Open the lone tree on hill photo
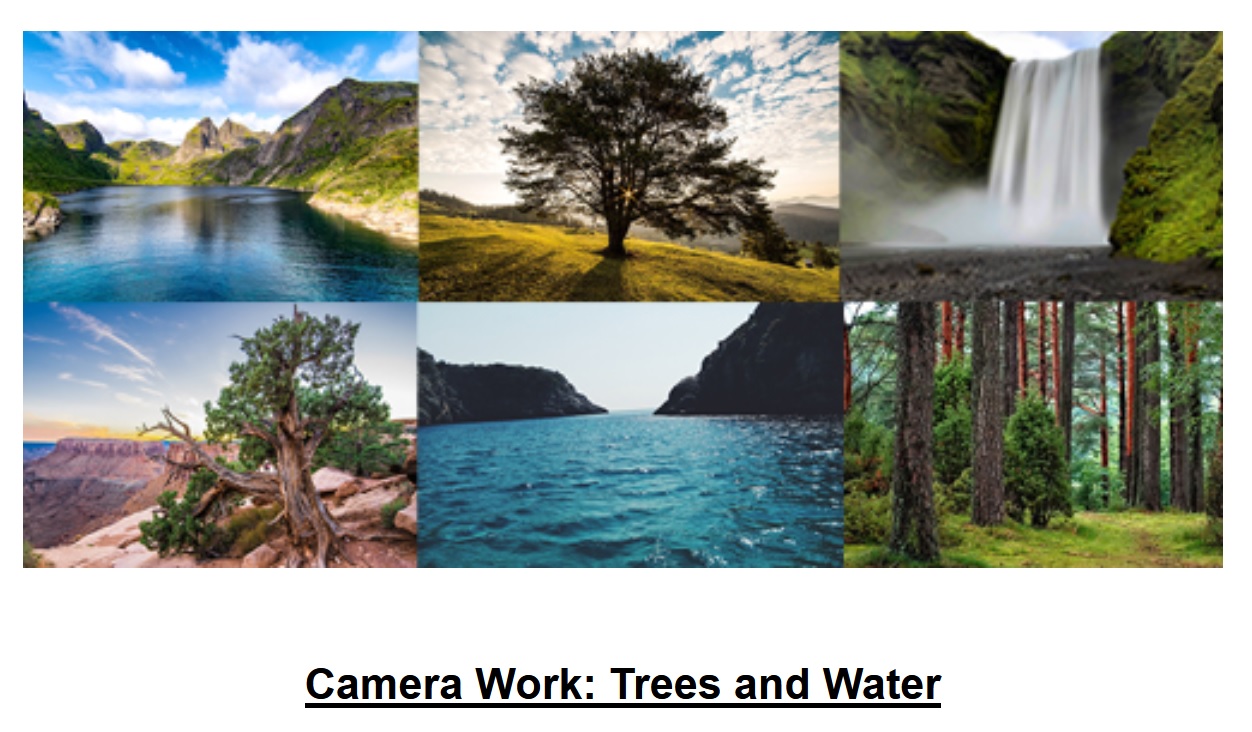The image size is (1252, 732). (x=629, y=166)
